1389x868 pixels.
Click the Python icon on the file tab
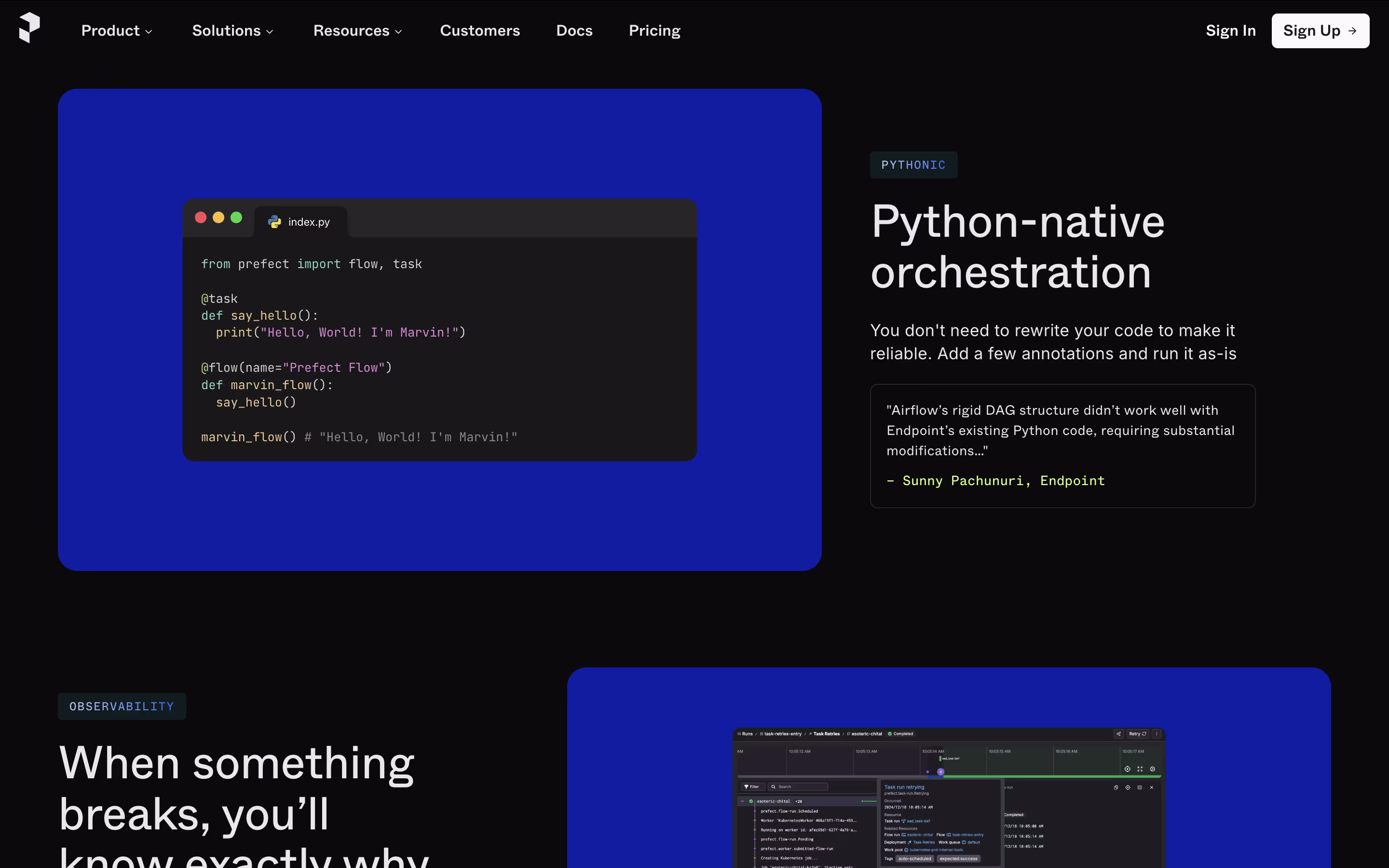[274, 222]
